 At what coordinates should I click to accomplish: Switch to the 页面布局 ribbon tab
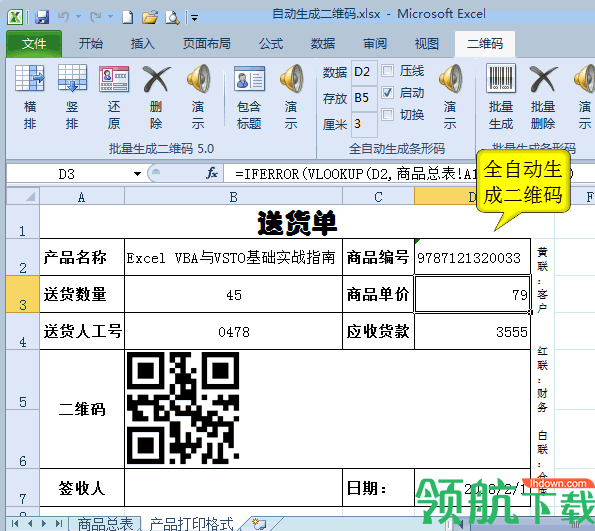[x=207, y=44]
